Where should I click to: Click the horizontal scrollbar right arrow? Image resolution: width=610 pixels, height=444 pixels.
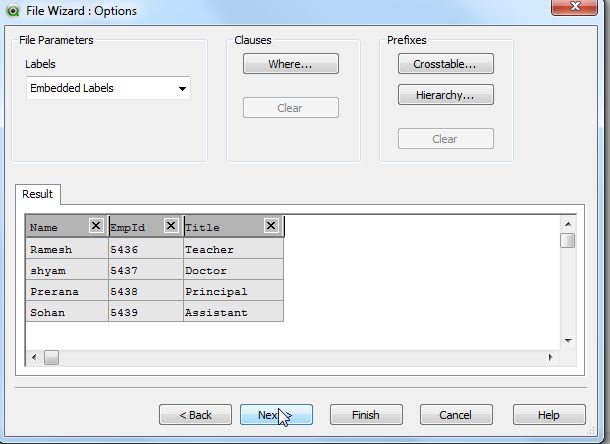tap(550, 357)
